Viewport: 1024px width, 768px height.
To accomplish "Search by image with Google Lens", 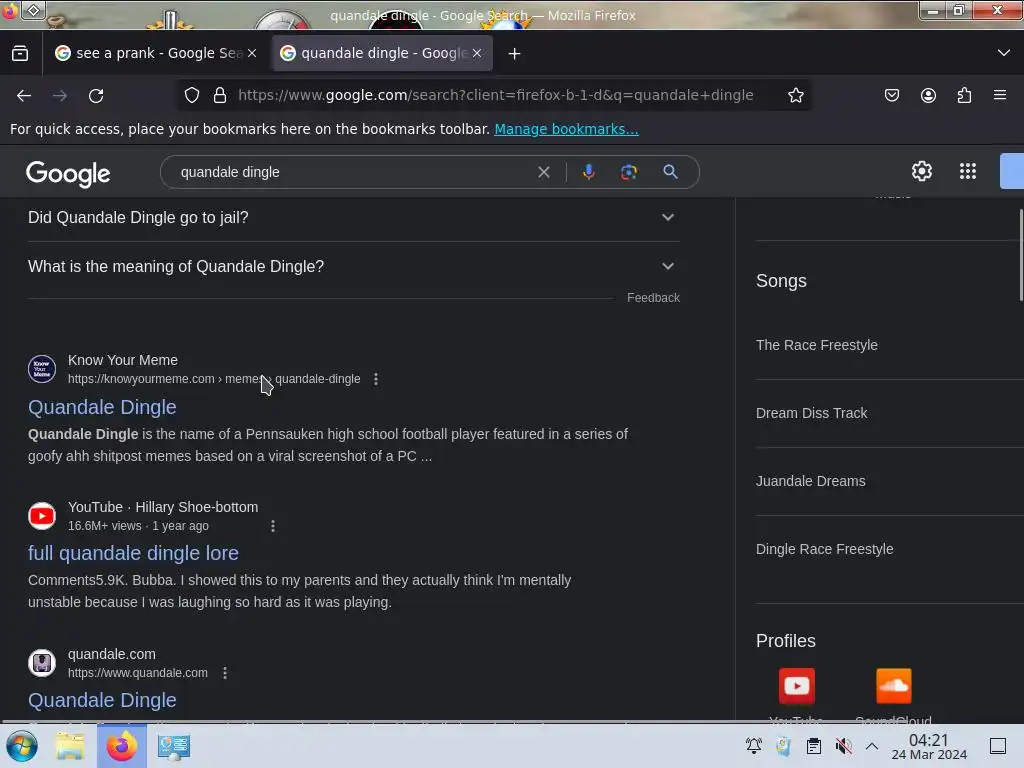I will point(628,172).
